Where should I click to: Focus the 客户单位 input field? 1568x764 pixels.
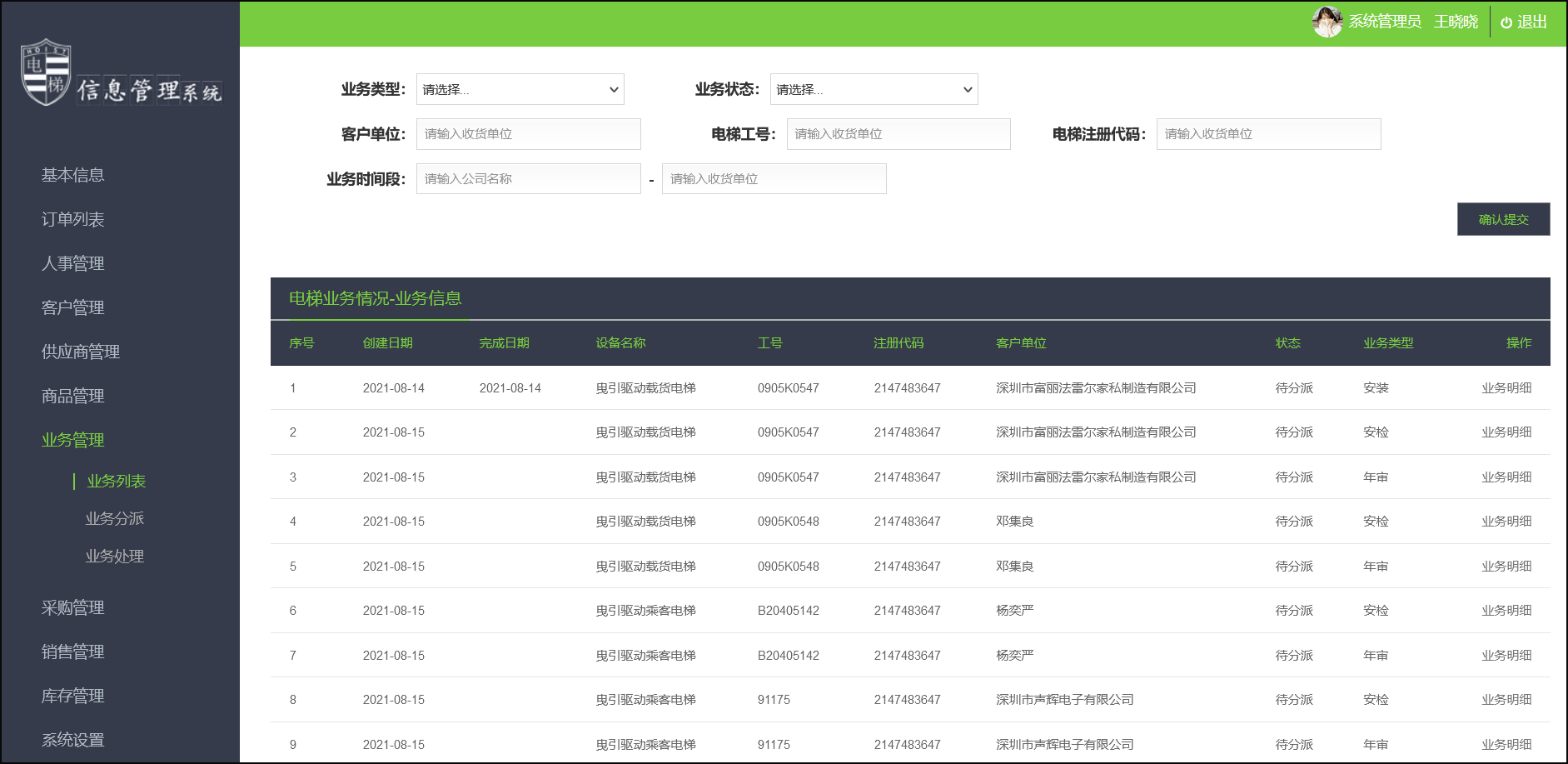tap(529, 134)
